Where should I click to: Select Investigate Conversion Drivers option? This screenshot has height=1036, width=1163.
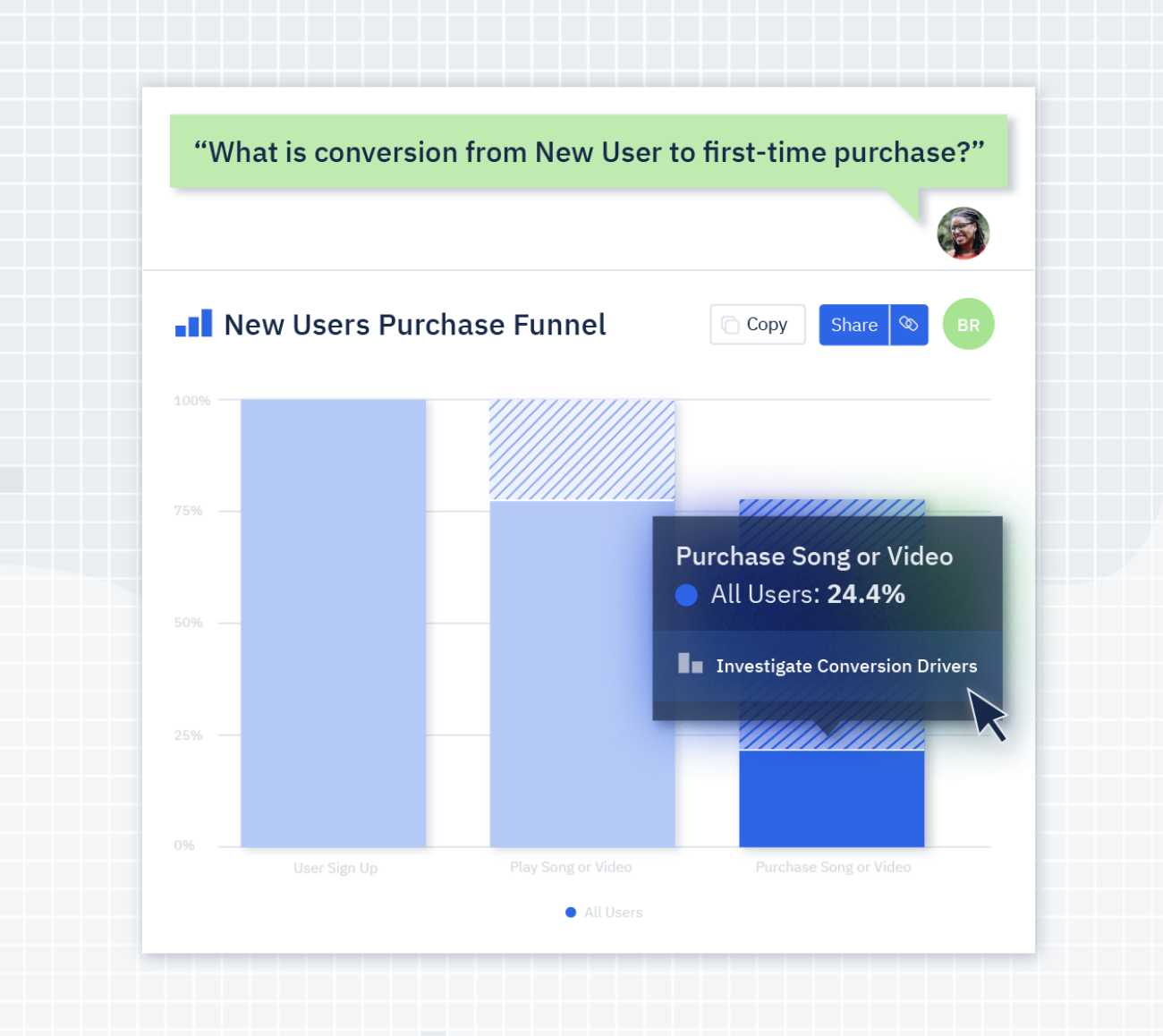pyautogui.click(x=845, y=667)
